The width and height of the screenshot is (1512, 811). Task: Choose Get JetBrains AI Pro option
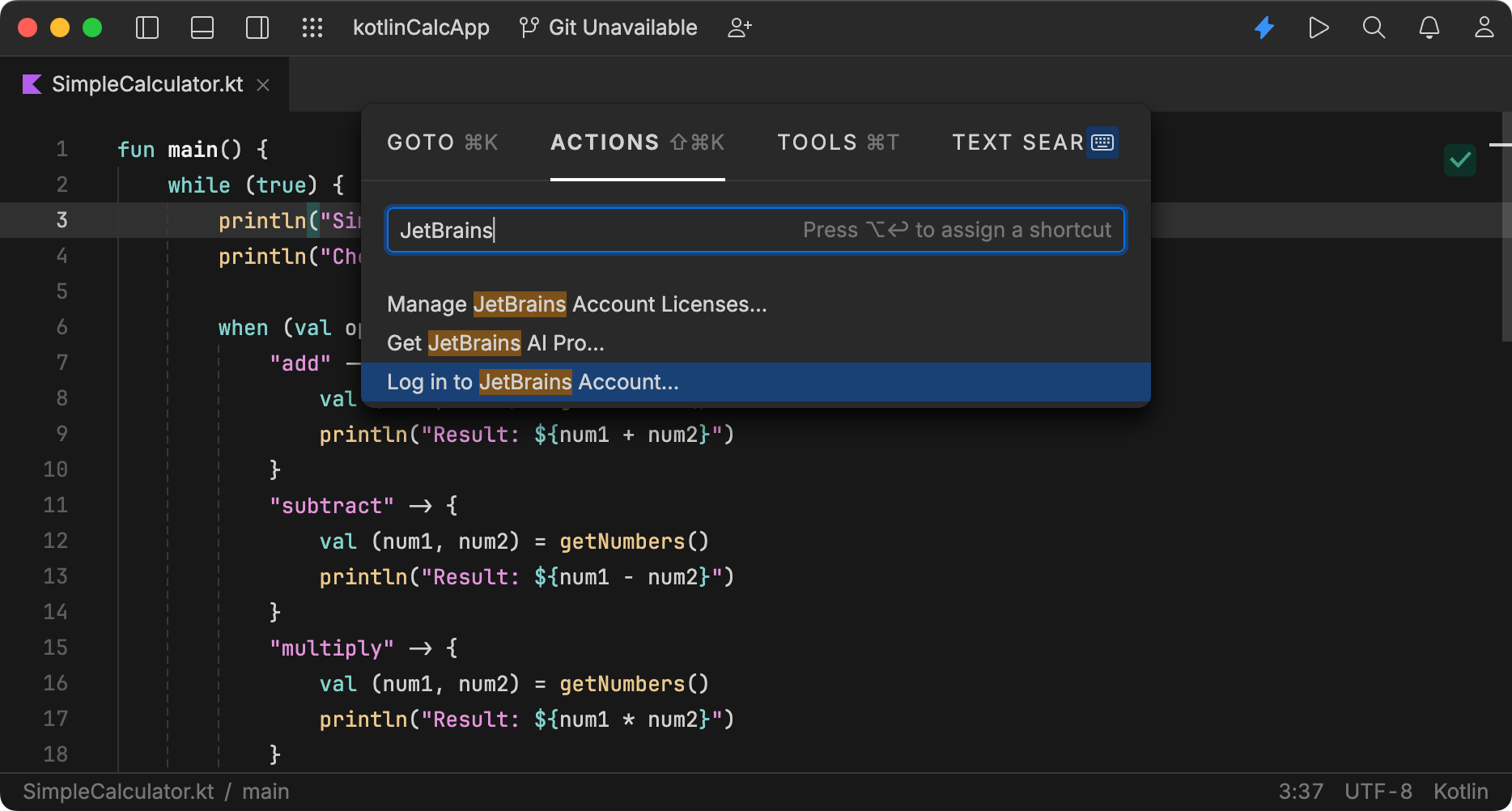pos(495,342)
